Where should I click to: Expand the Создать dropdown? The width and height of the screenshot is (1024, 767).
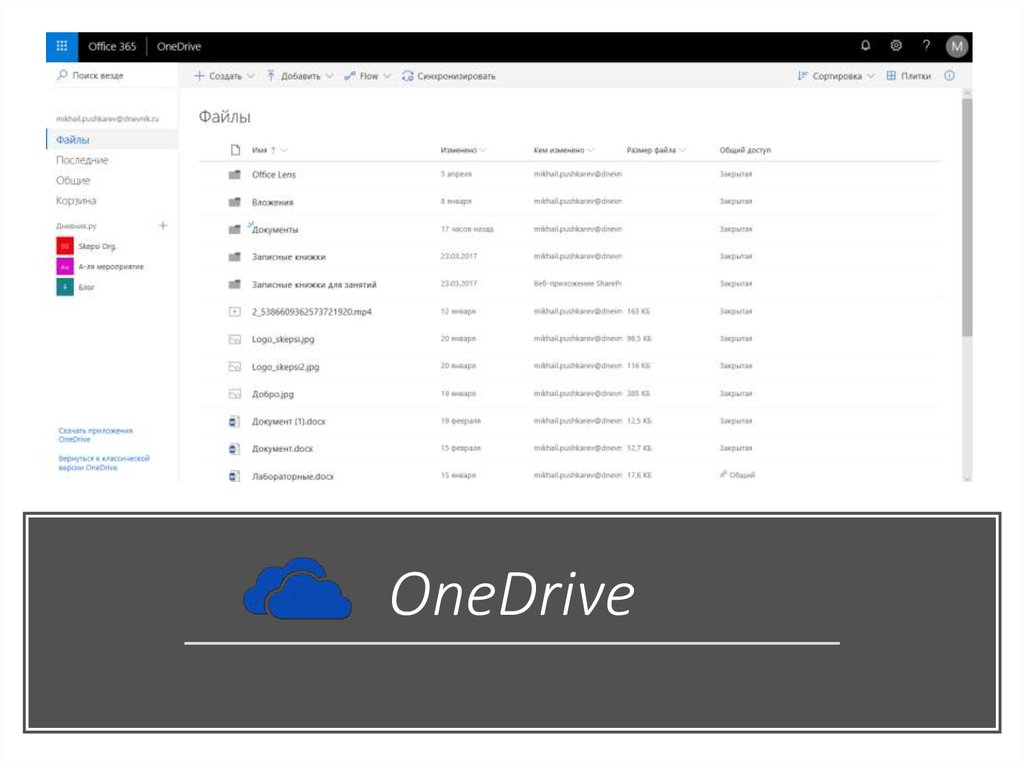[x=224, y=76]
